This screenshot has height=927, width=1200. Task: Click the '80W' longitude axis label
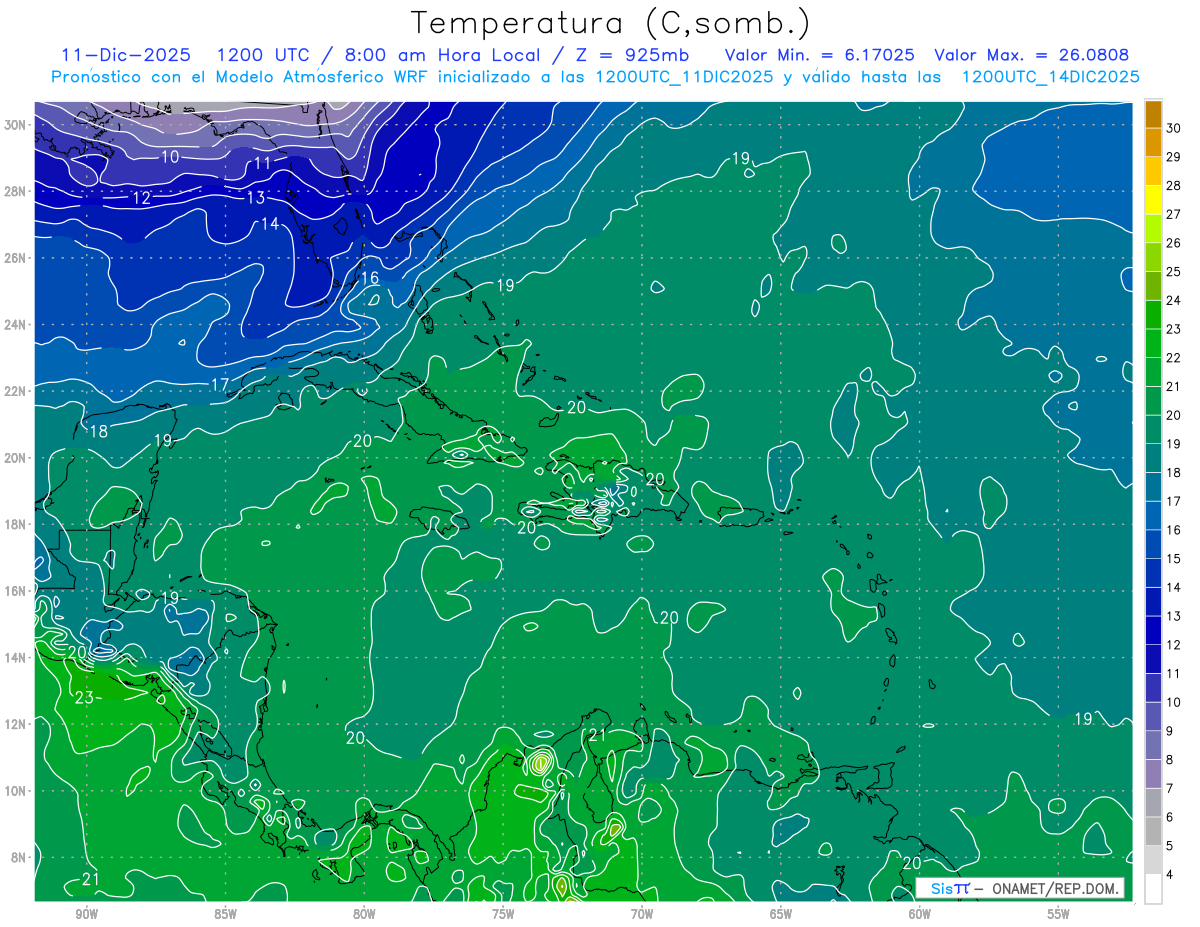(x=364, y=914)
